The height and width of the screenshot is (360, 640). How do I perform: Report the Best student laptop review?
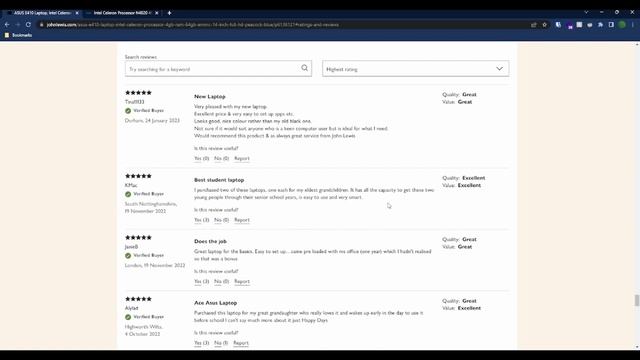[242, 220]
